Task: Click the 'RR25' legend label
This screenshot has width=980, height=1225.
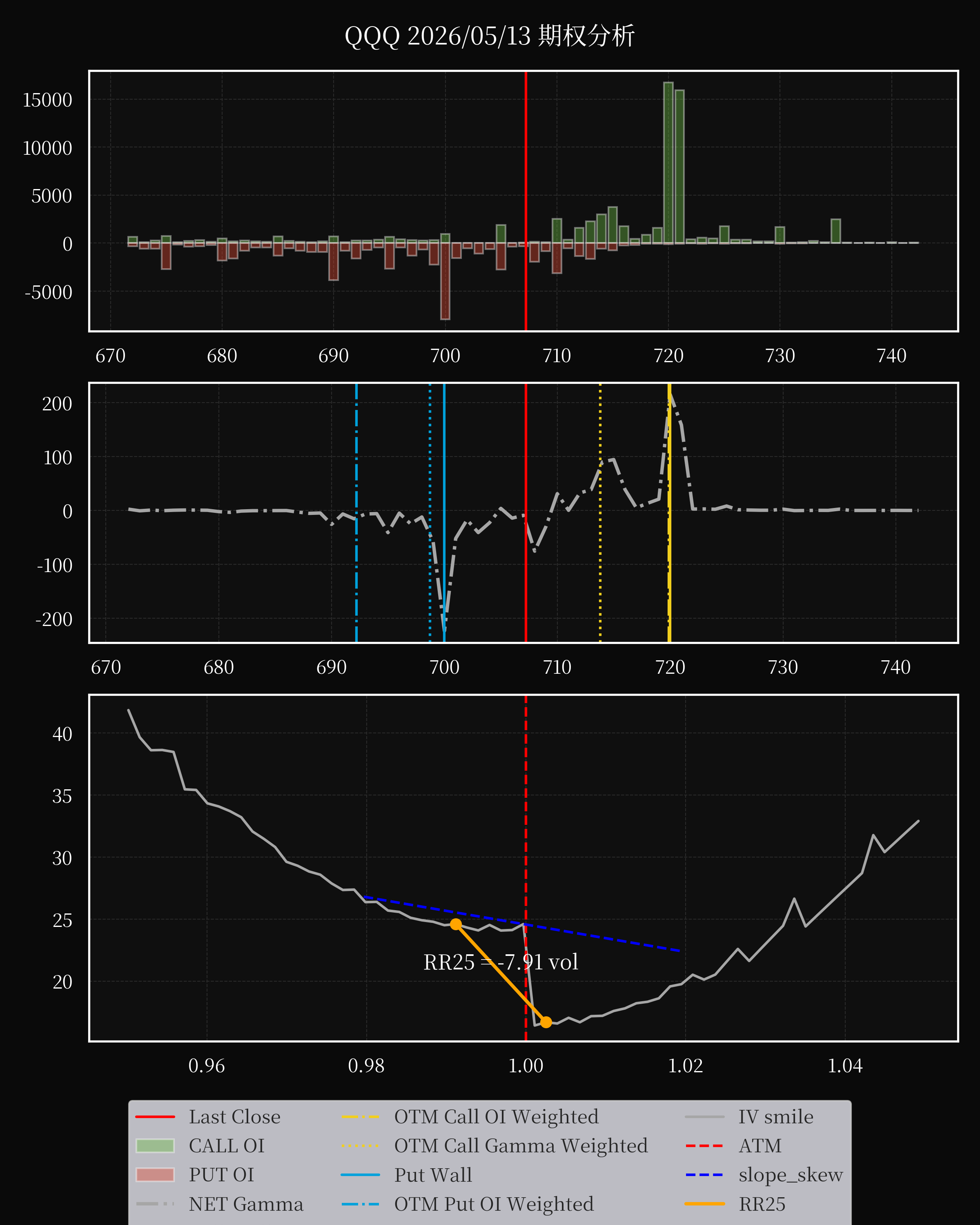Action: tap(762, 1203)
